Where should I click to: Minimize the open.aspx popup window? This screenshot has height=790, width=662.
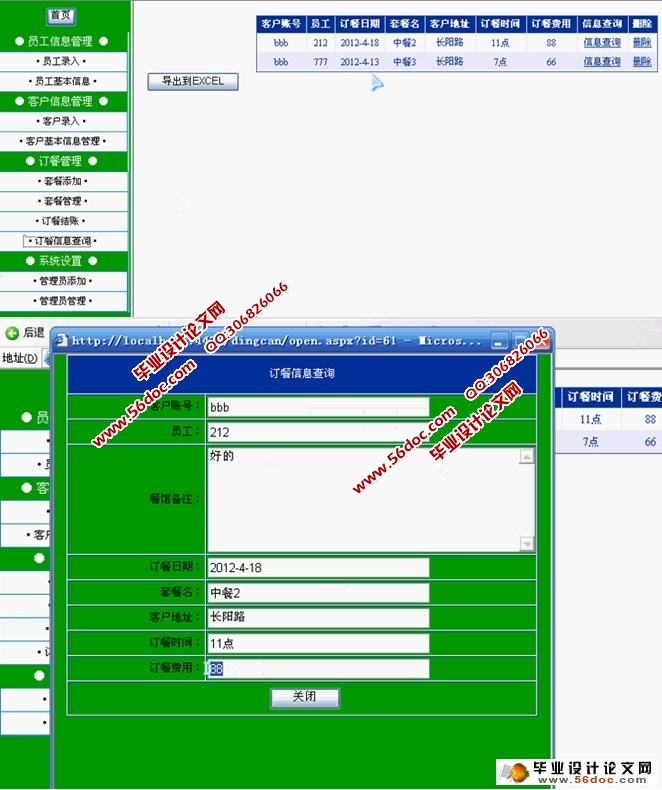pyautogui.click(x=499, y=341)
